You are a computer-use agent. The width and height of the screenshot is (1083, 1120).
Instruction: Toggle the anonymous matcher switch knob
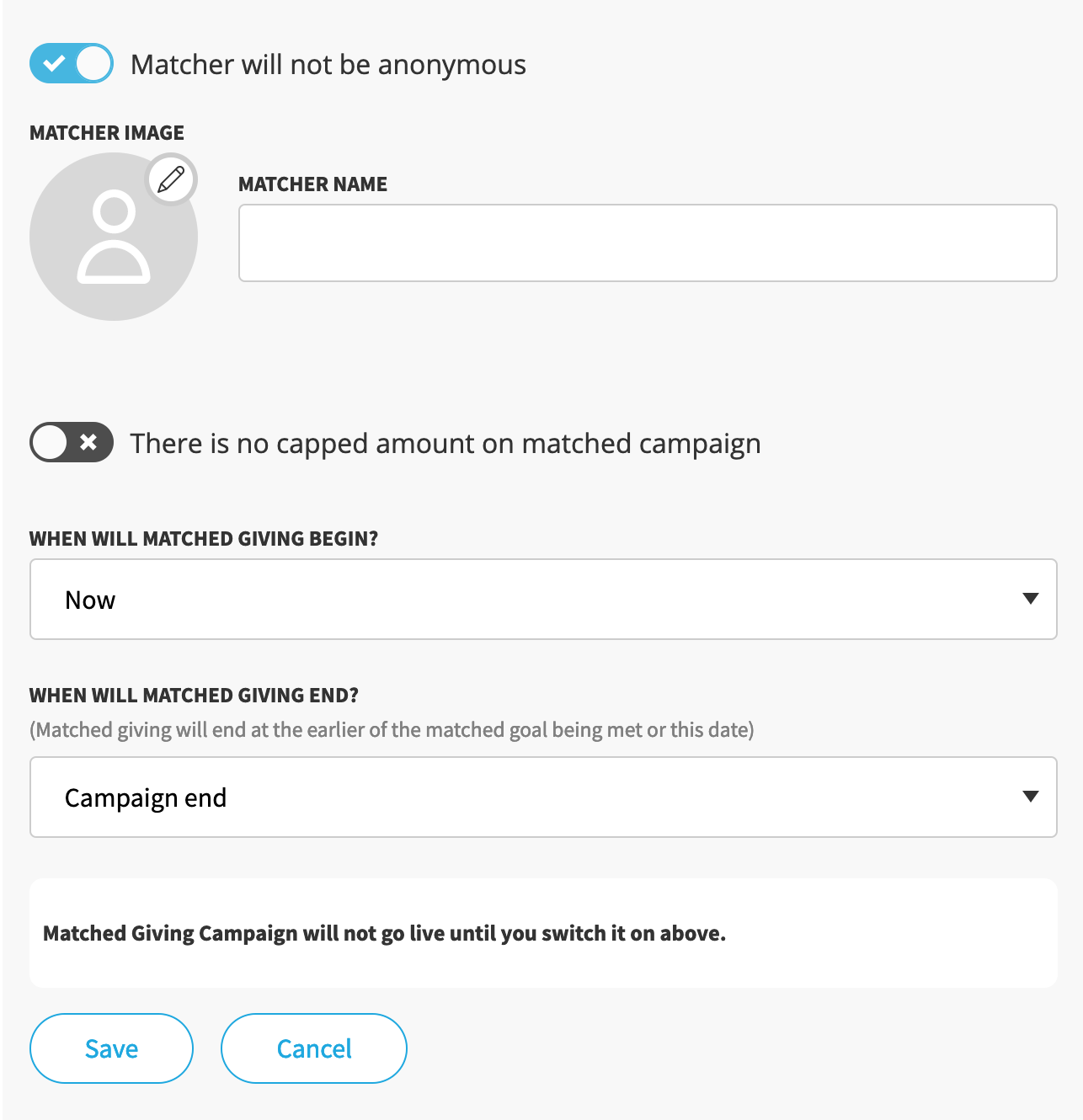tap(93, 64)
